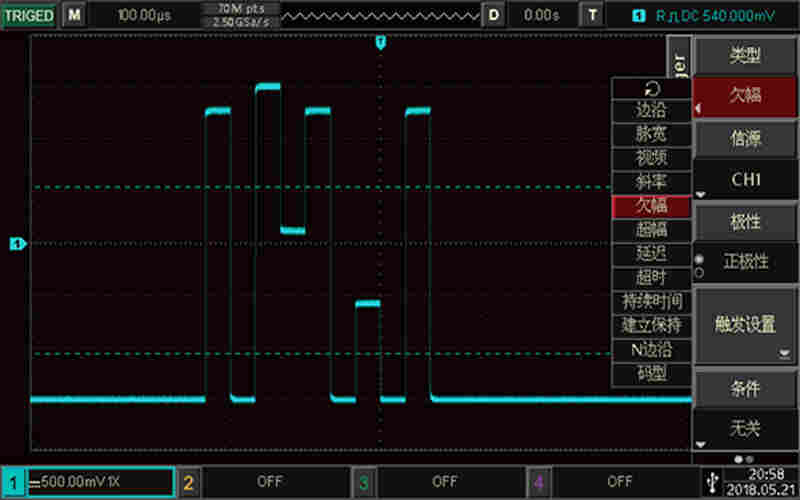800x500 pixels.
Task: Click the channel 1 ground marker on left edge
Action: [x=17, y=243]
